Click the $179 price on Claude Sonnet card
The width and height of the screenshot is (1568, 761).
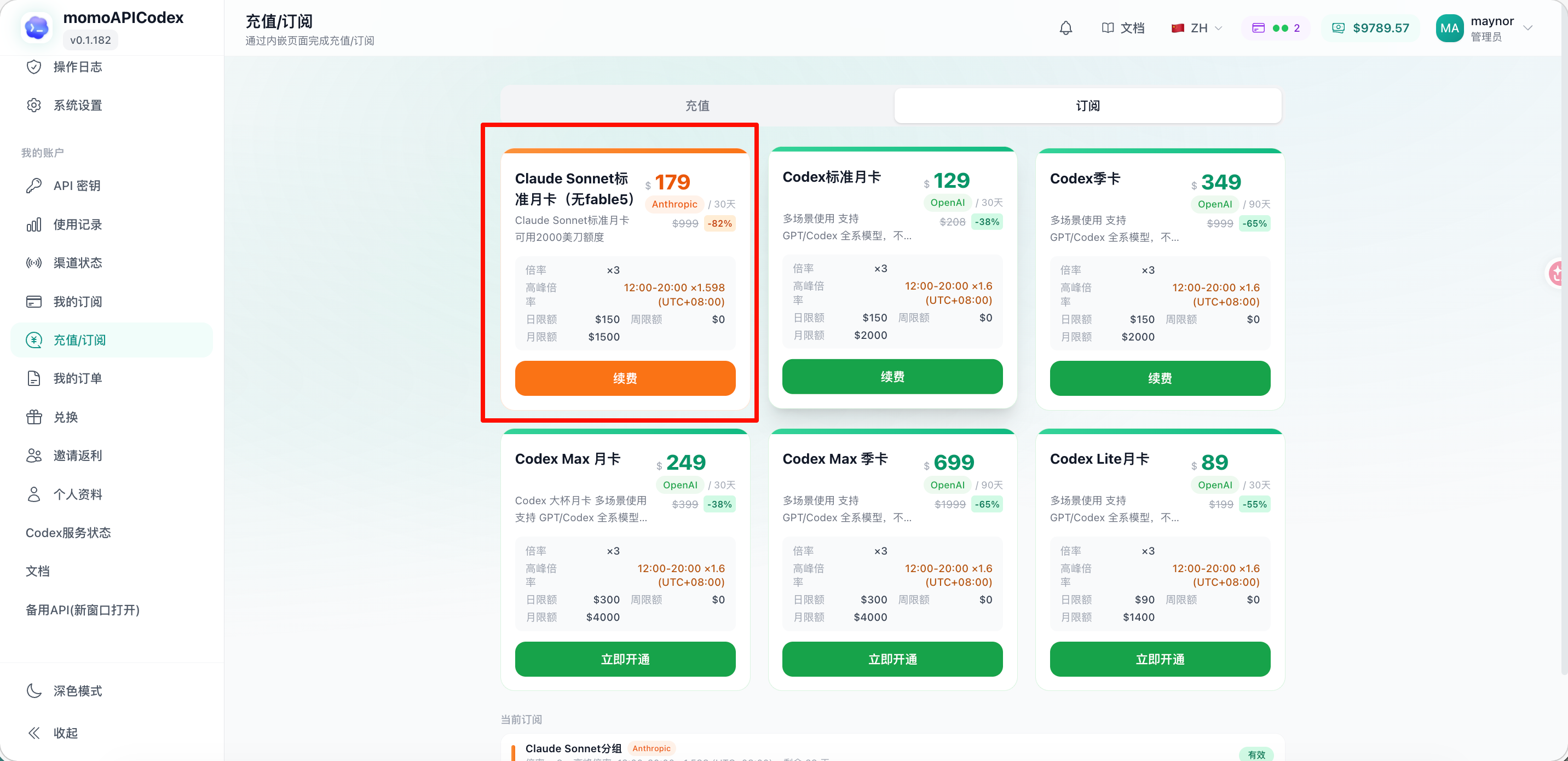click(668, 182)
